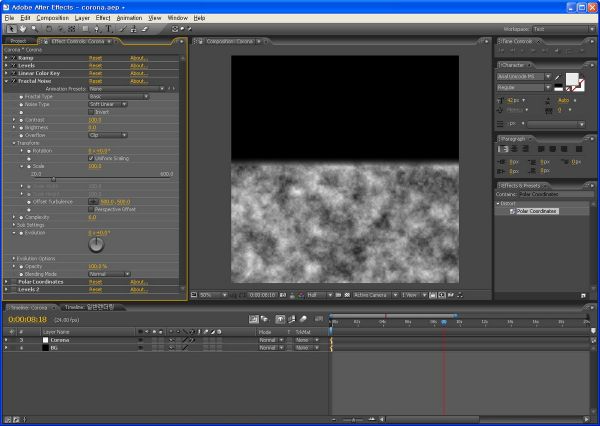This screenshot has width=600, height=426.
Task: Open the Overflow dropdown
Action: 108,135
